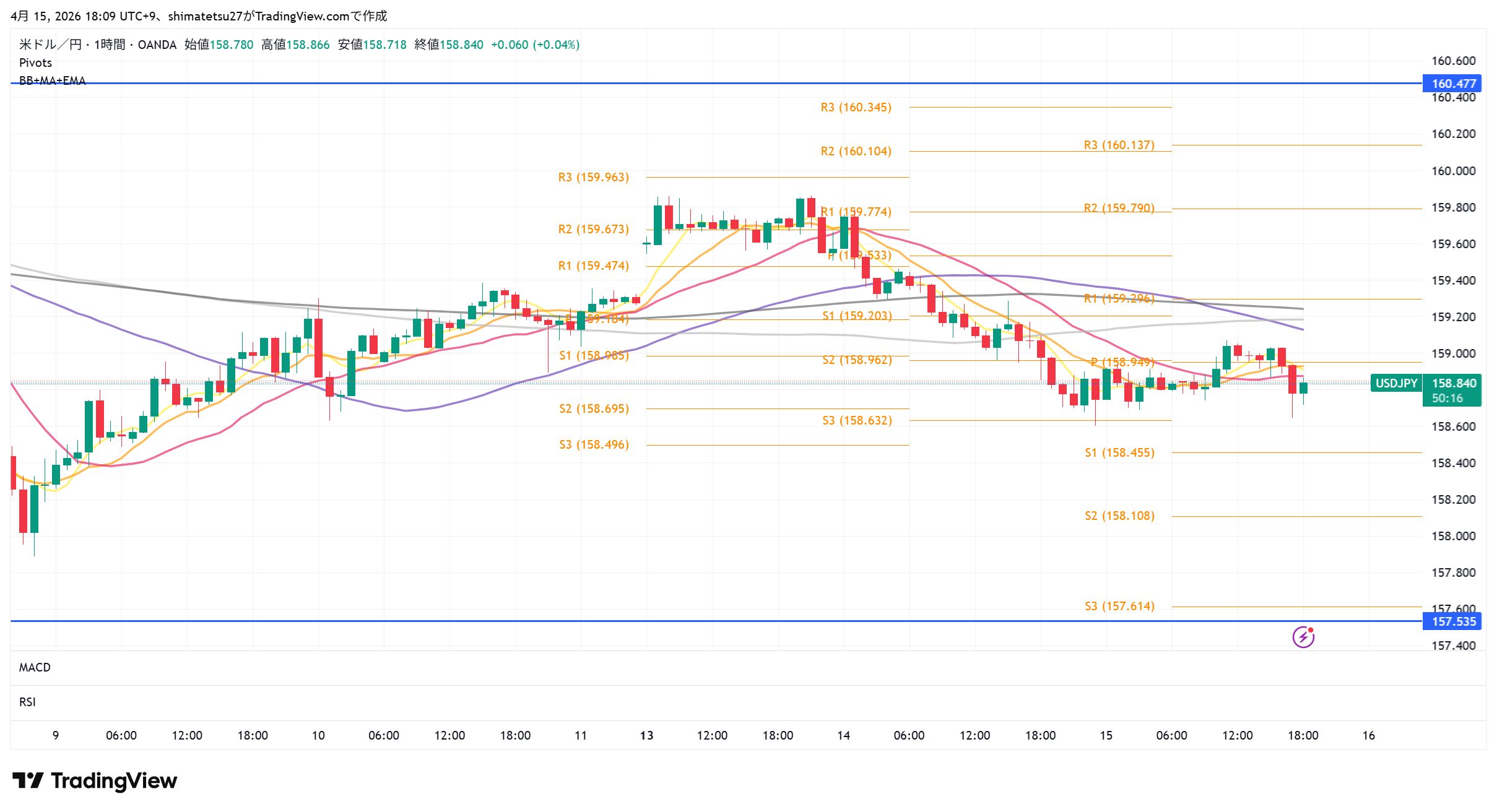The height and width of the screenshot is (812, 1497).
Task: Click the S3 (157.614) pivot label
Action: tap(1119, 606)
